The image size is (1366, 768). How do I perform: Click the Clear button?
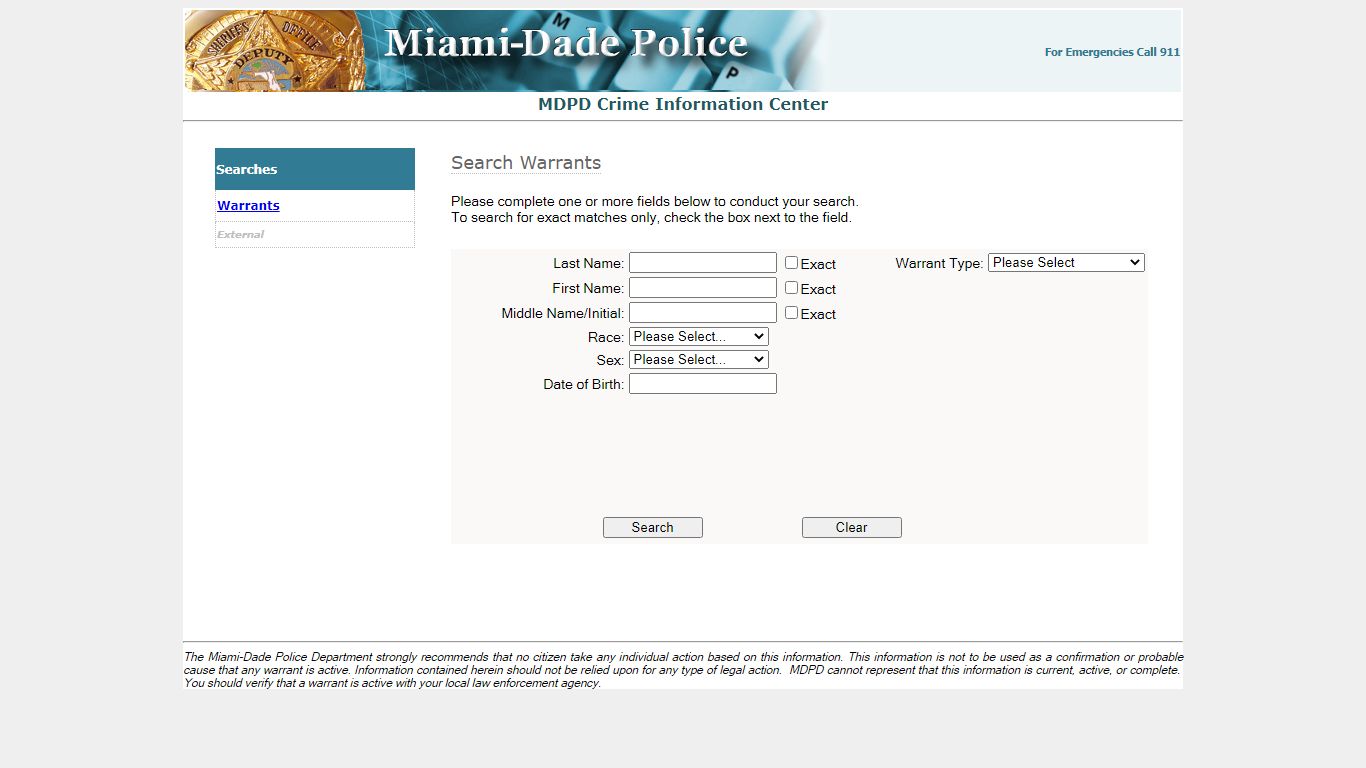point(851,528)
